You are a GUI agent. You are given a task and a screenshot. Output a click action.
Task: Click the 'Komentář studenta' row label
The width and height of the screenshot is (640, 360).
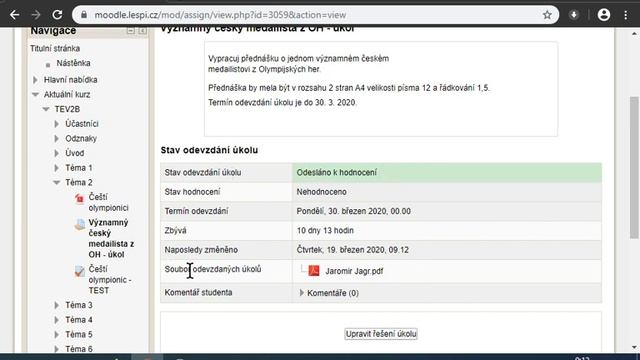(x=198, y=293)
